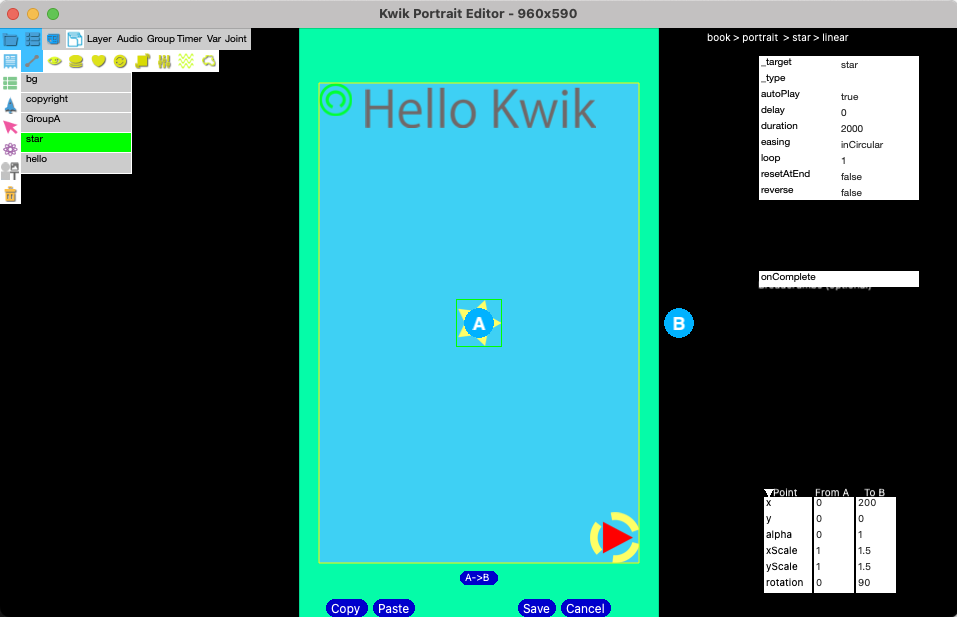Click the orange trash delete icon

click(x=10, y=194)
